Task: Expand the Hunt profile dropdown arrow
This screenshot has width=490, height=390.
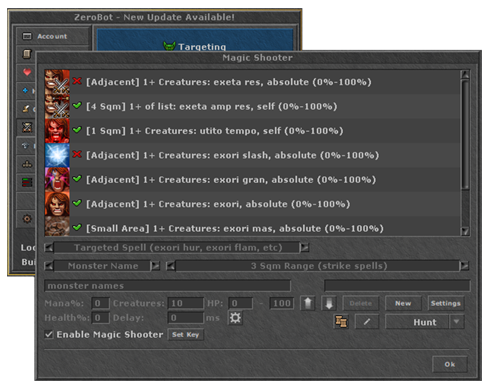Action: 456,322
